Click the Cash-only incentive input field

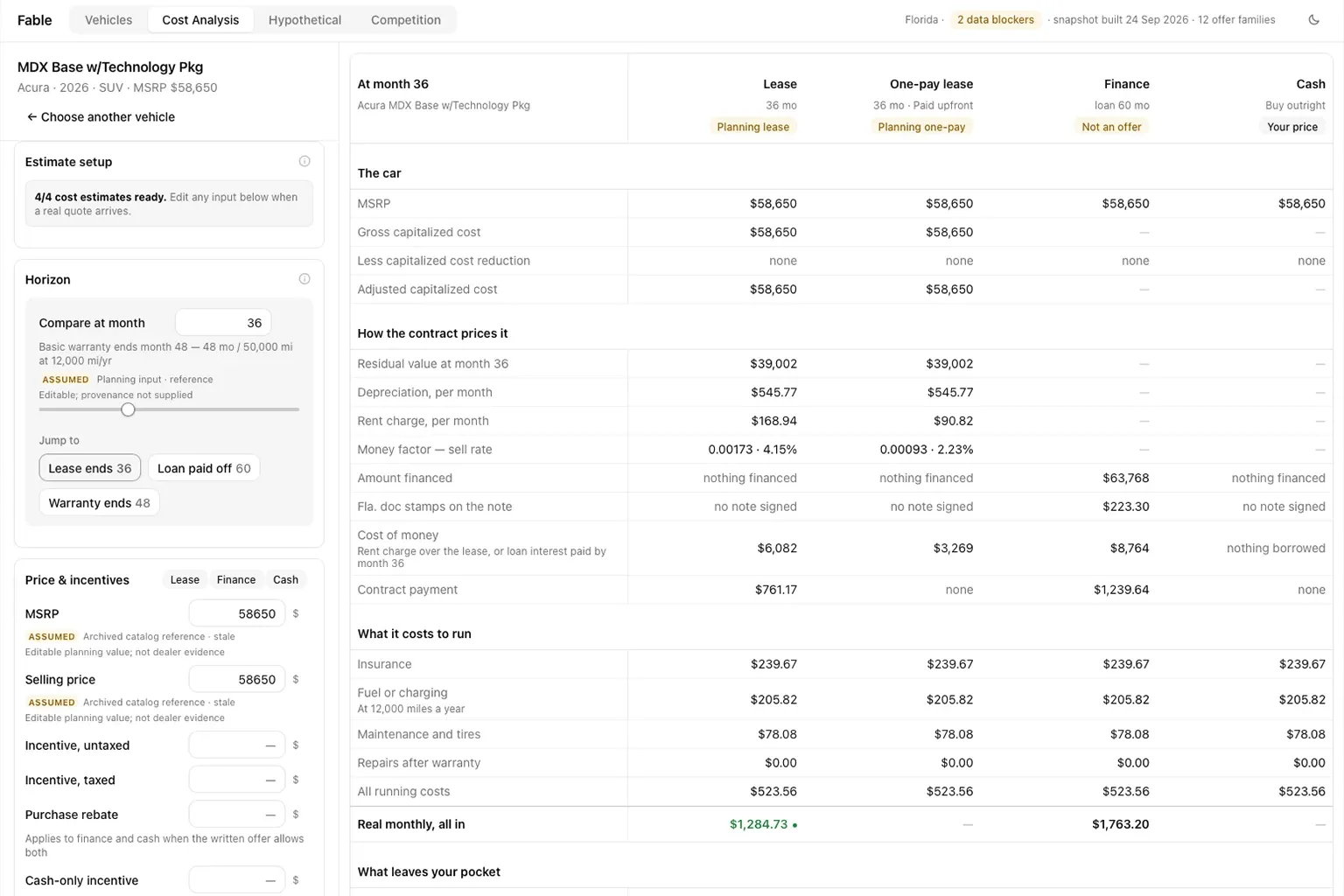[237, 880]
